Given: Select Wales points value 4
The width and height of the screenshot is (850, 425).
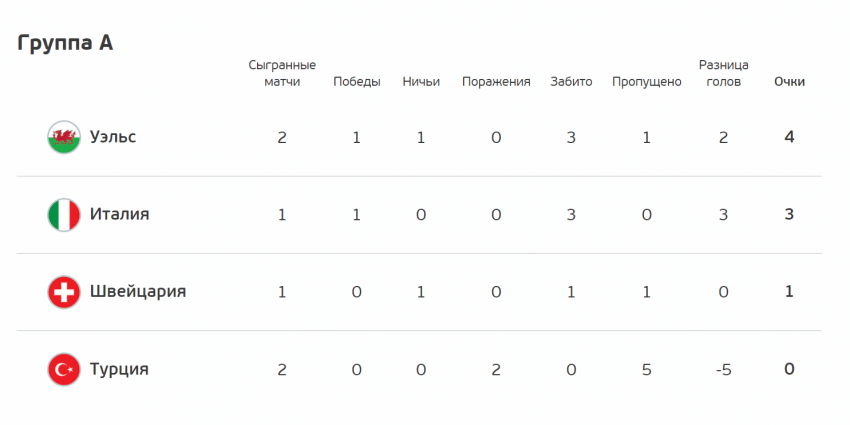Looking at the screenshot, I should click(x=789, y=137).
